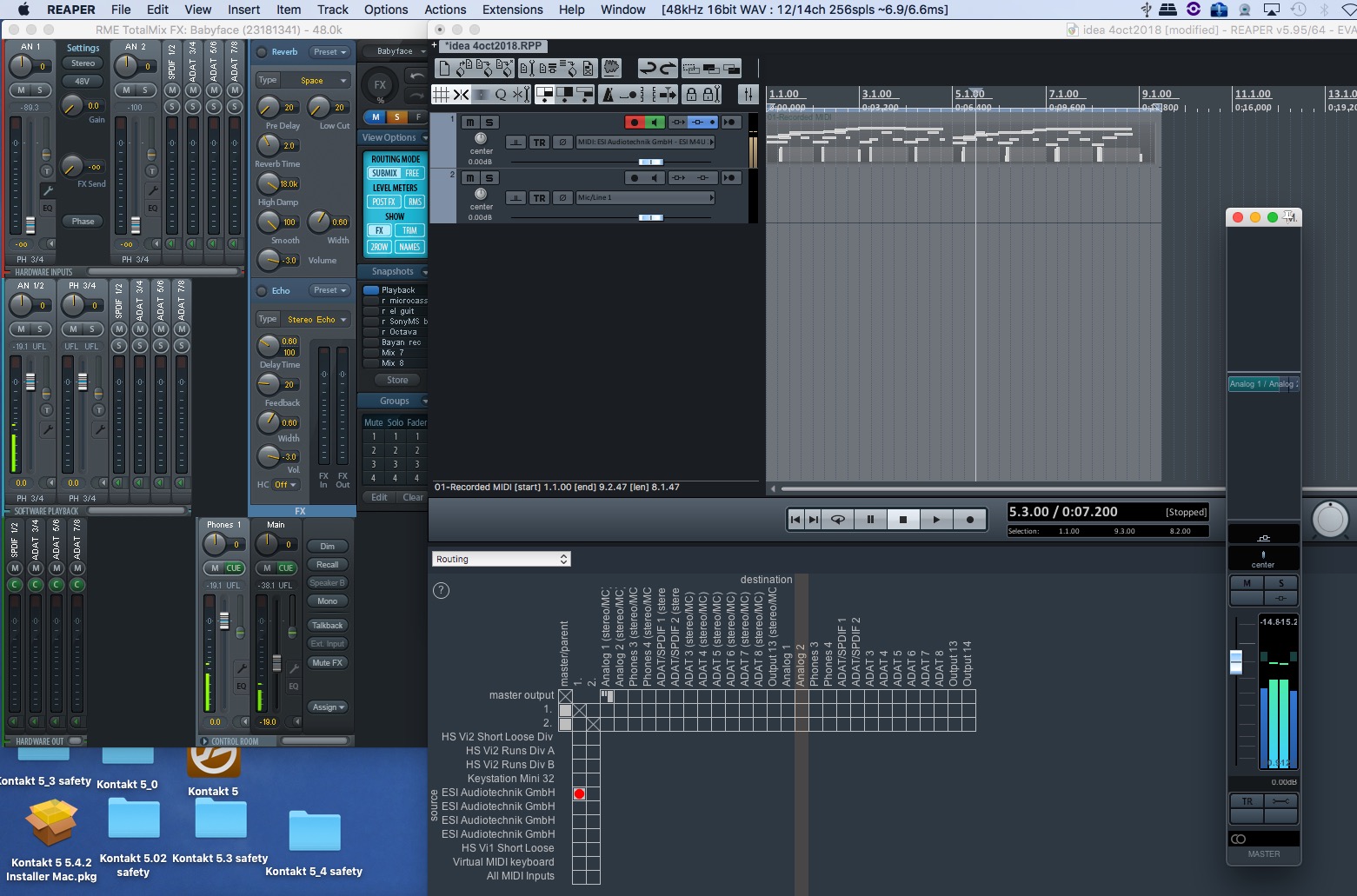Open the Reverb Type Space dropdown
This screenshot has height=896, width=1357.
[316, 81]
